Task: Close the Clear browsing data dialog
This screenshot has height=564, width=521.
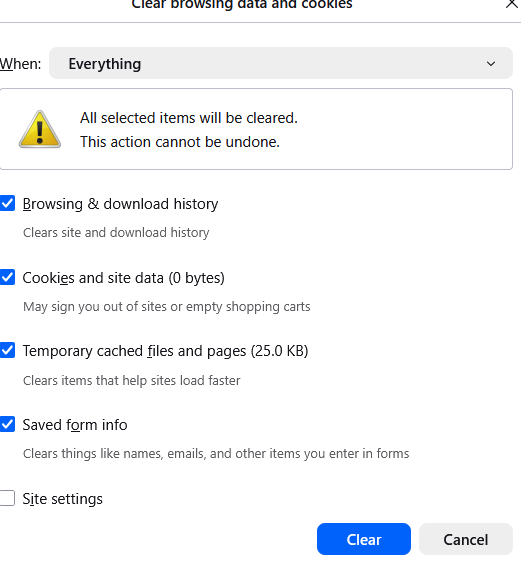Action: click(512, 4)
